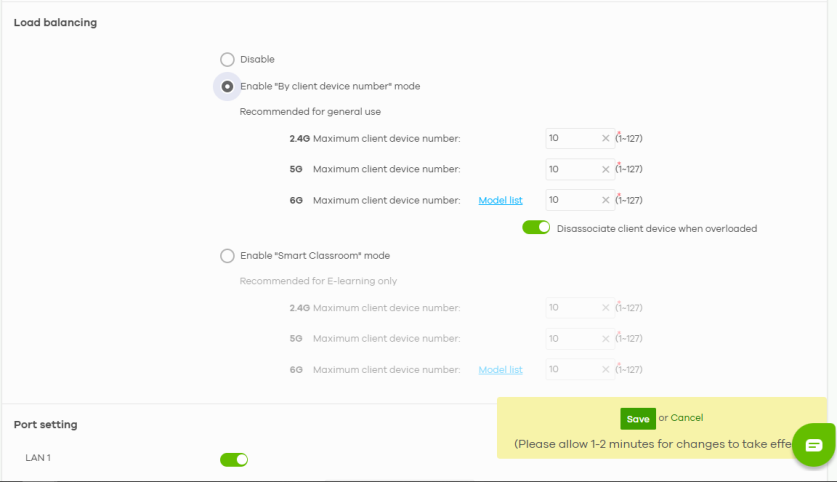Toggle Disassociate client device when overloaded

pos(536,228)
